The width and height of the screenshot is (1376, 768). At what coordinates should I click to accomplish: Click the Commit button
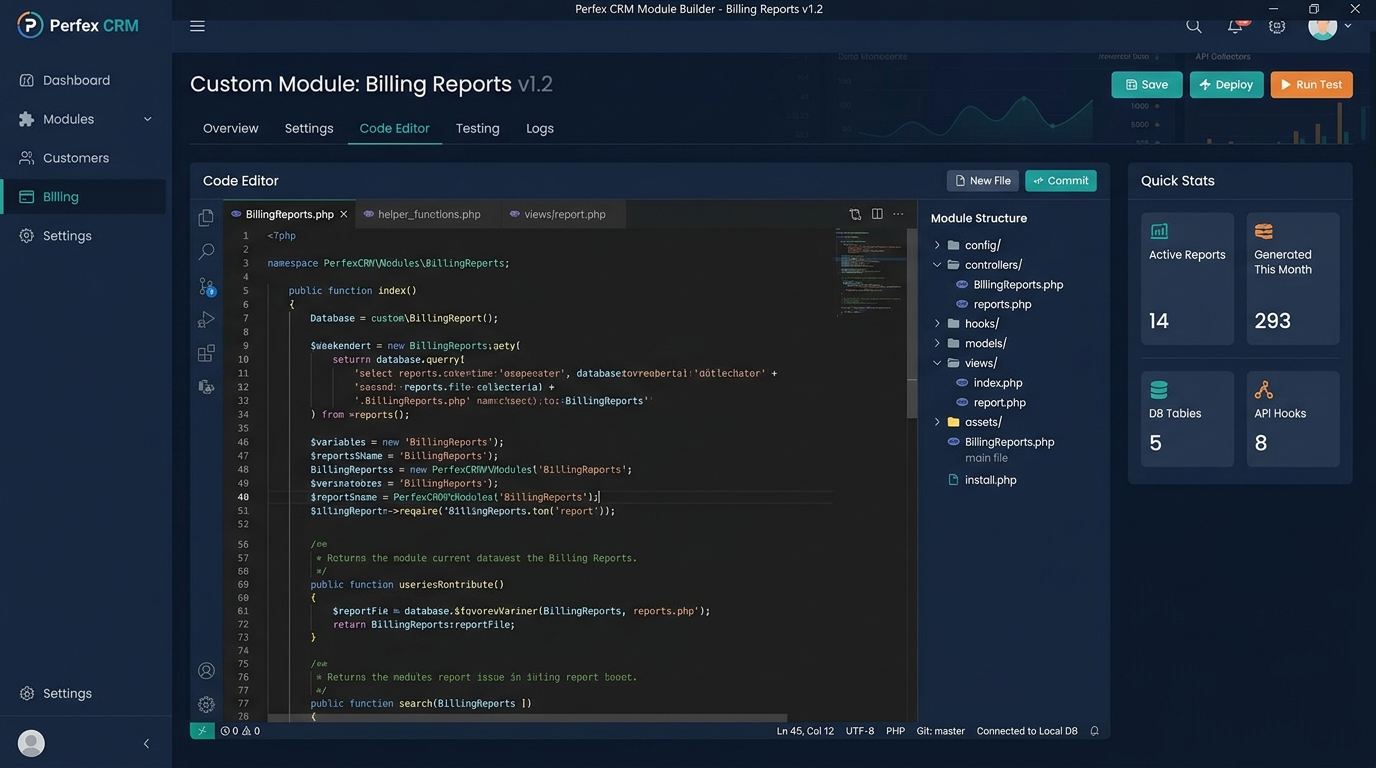(x=1061, y=181)
